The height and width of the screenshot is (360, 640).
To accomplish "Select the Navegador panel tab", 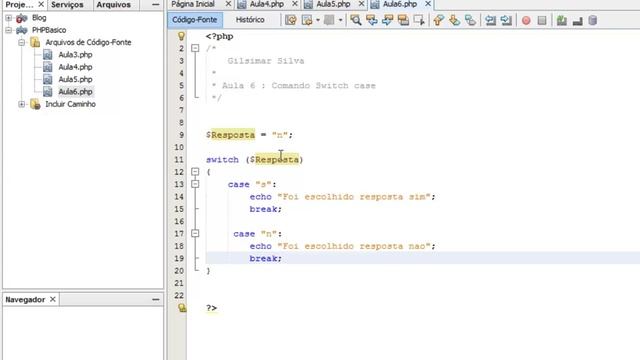I will pyautogui.click(x=25, y=300).
